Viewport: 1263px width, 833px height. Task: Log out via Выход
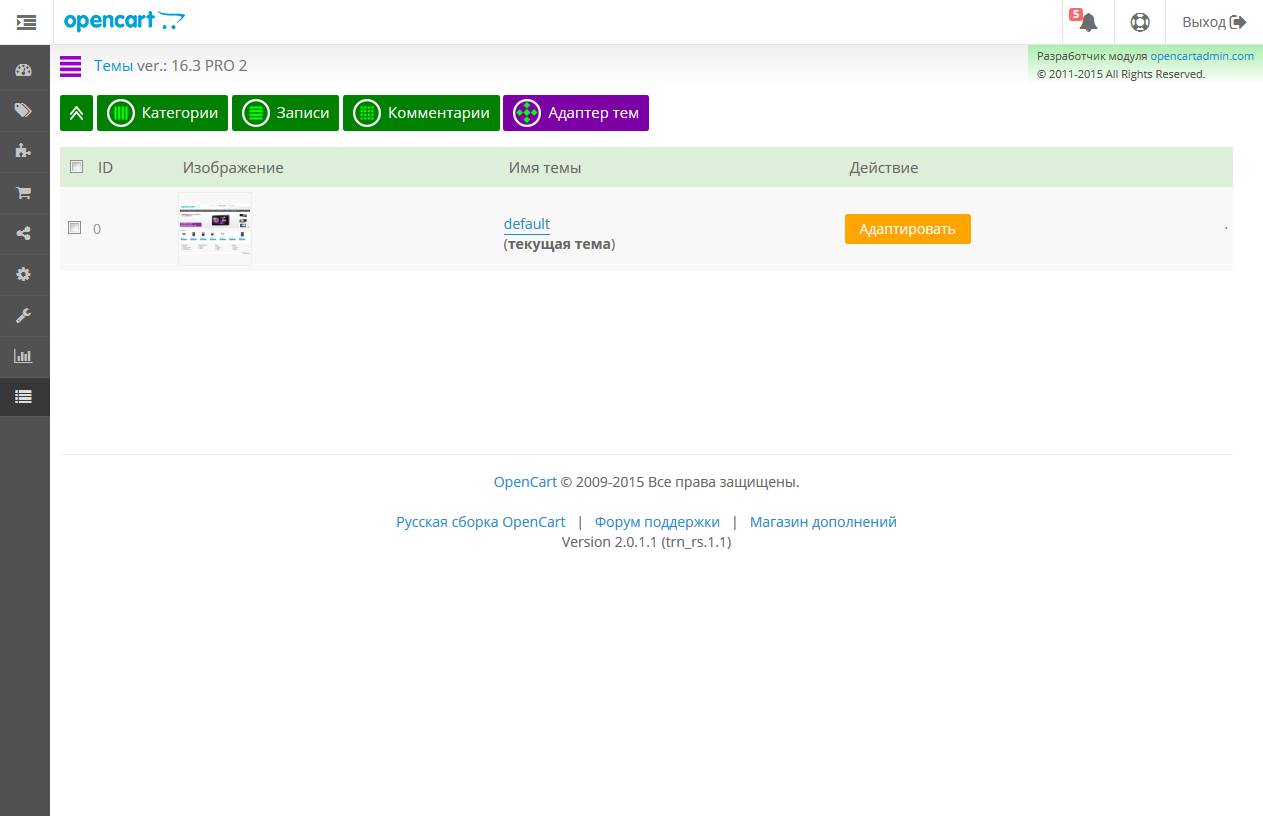pyautogui.click(x=1214, y=22)
